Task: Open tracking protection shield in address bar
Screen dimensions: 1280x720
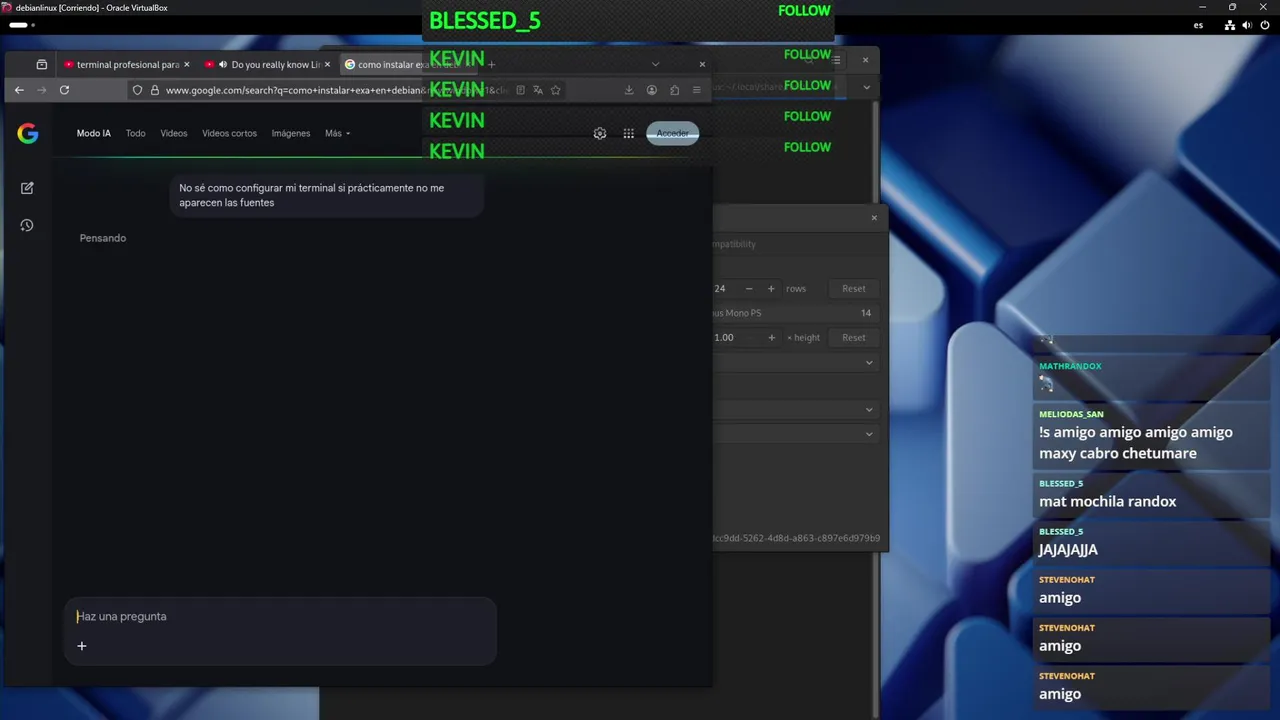Action: click(x=138, y=90)
